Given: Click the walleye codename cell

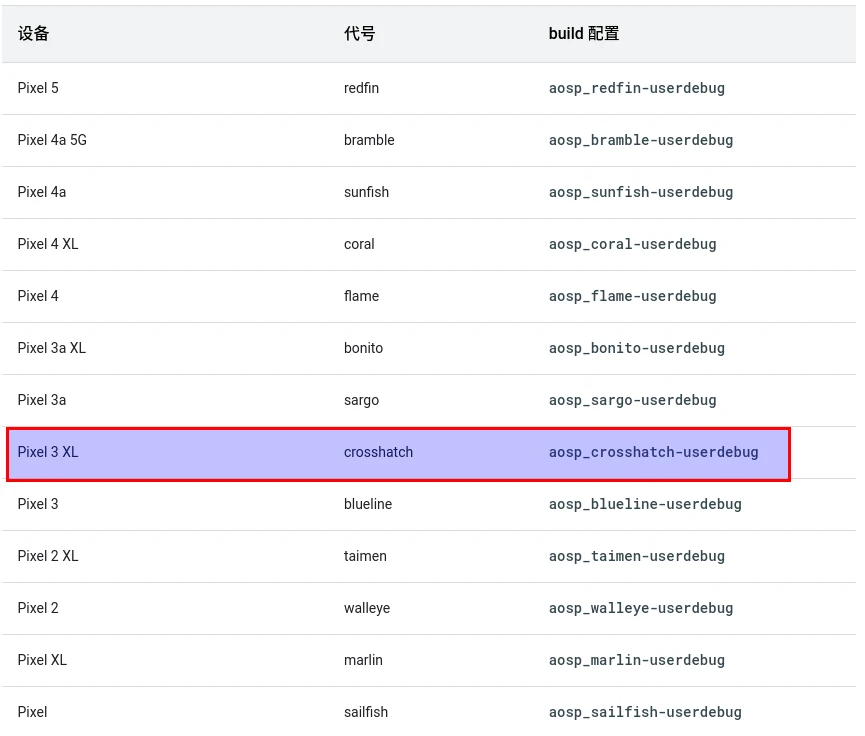Looking at the screenshot, I should (x=367, y=608).
